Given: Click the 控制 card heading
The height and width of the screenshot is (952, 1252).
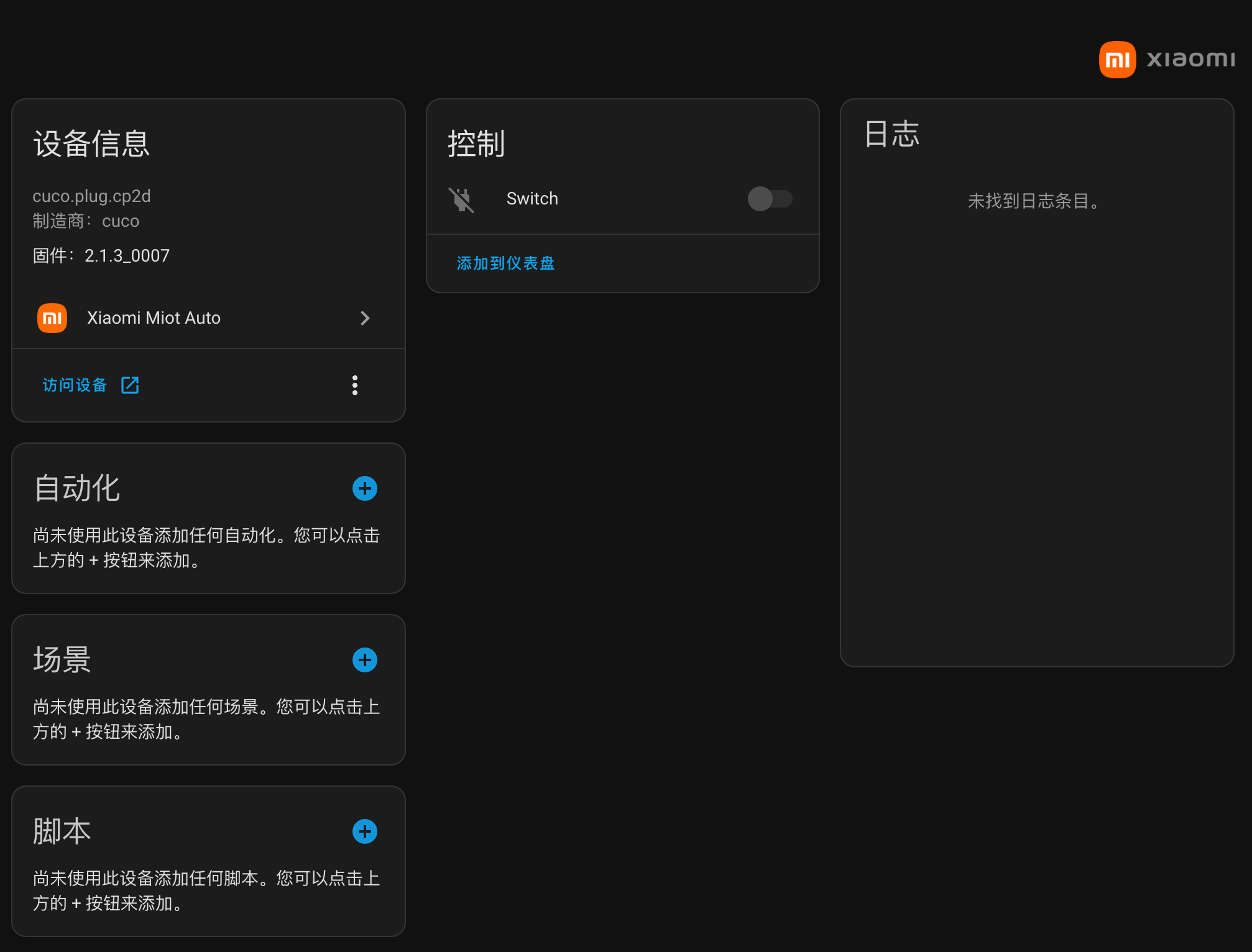Looking at the screenshot, I should click(476, 144).
